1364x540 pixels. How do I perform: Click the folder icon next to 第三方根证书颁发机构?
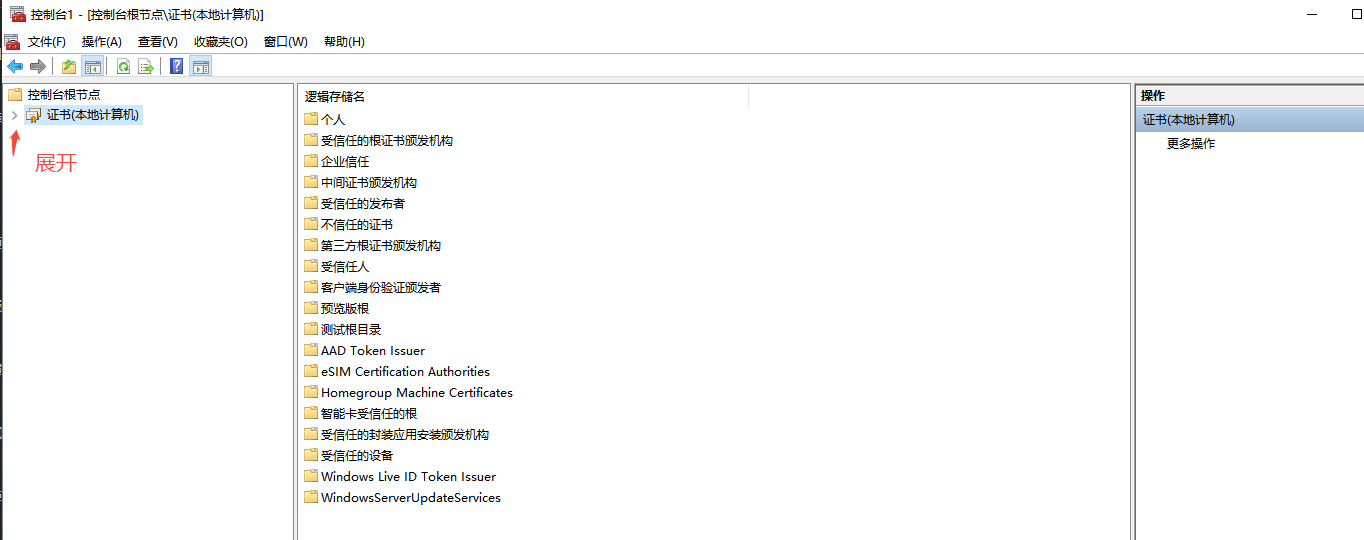tap(311, 245)
